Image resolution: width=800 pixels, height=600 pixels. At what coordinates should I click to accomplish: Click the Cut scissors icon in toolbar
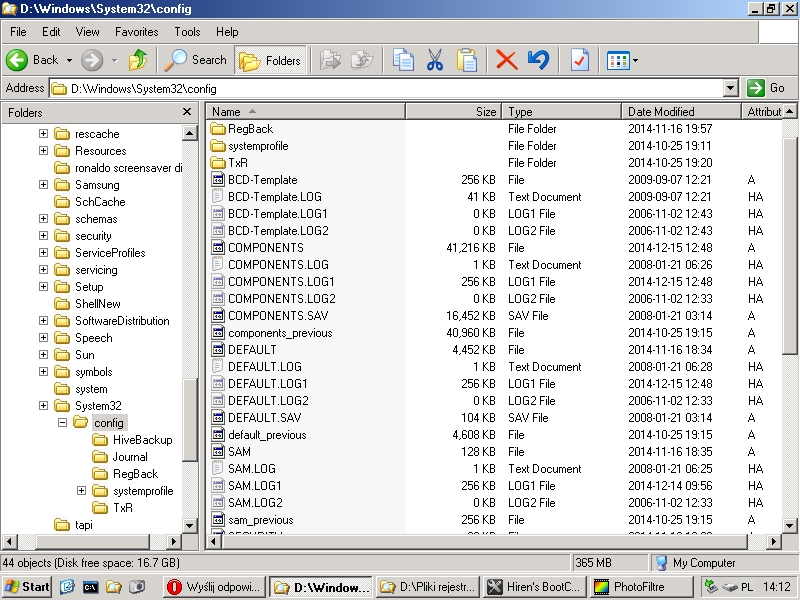coord(435,60)
